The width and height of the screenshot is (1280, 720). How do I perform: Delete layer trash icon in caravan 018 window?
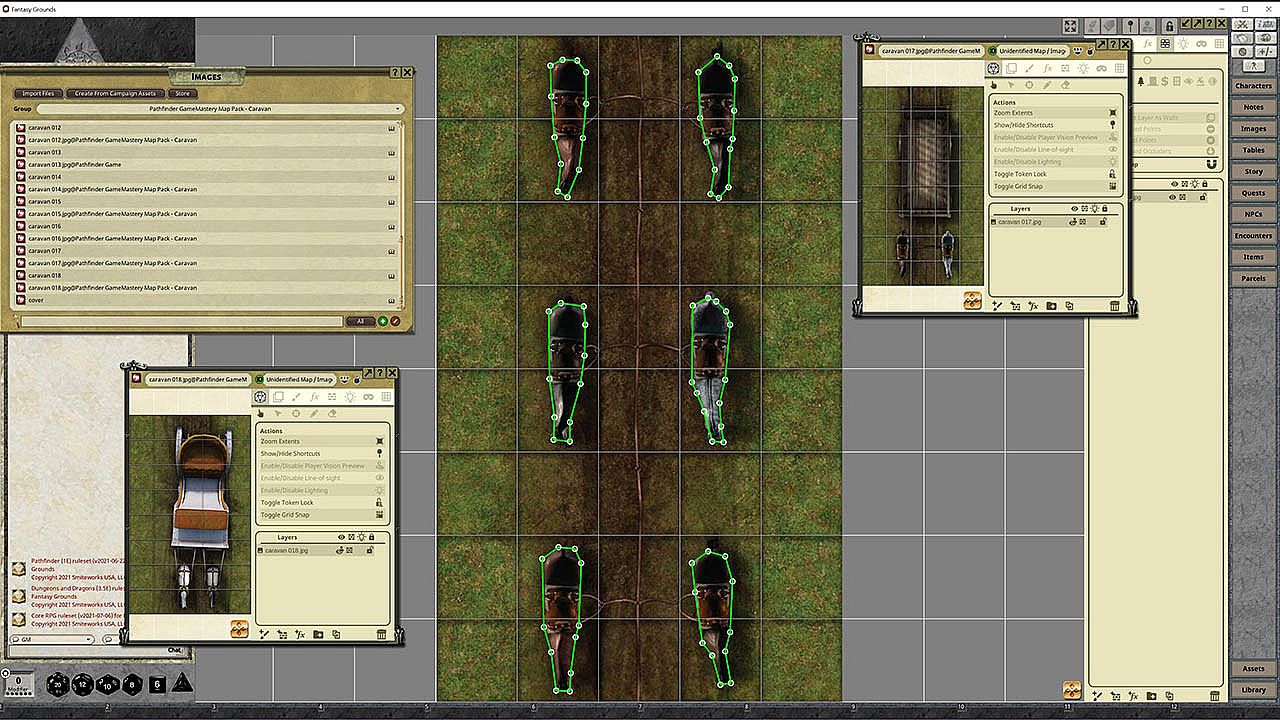pyautogui.click(x=381, y=634)
